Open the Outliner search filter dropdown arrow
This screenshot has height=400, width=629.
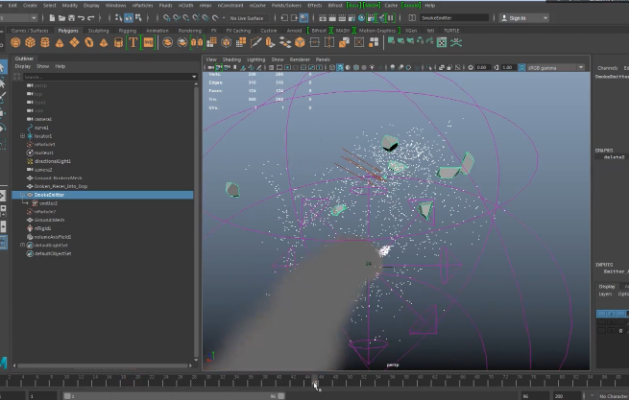tap(194, 76)
